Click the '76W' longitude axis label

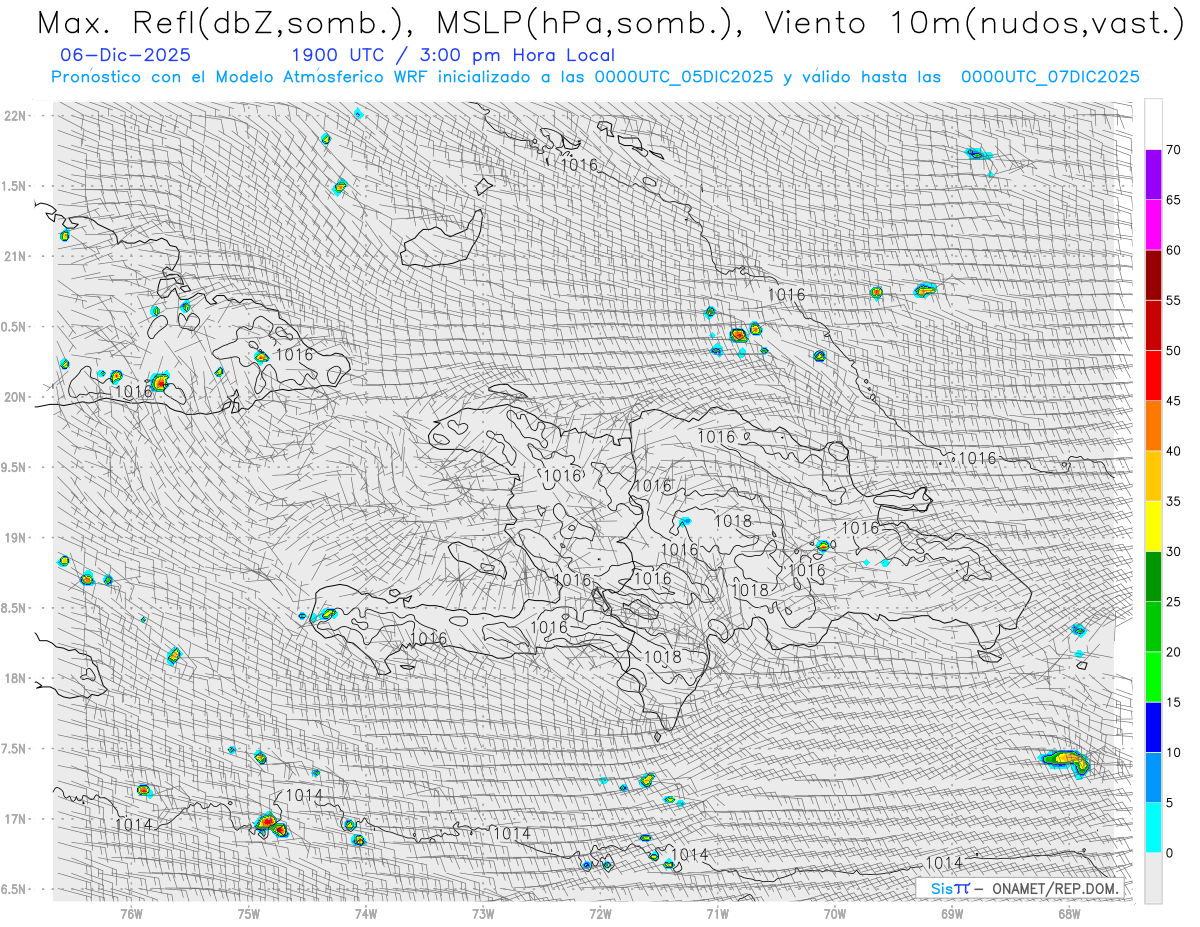[x=131, y=912]
